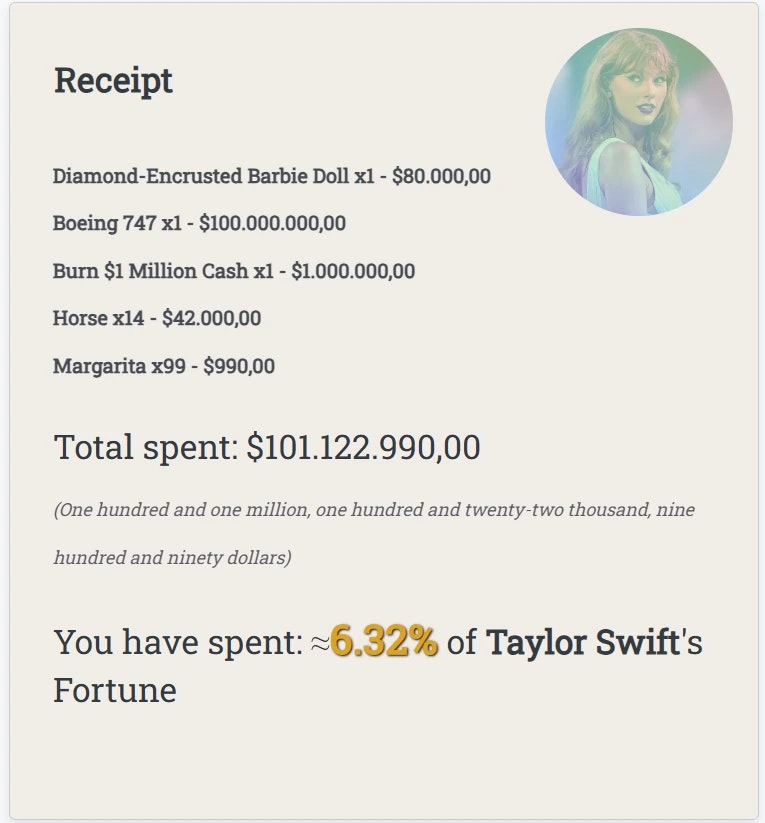Click the $100.000.000,00 price
The width and height of the screenshot is (765, 823).
click(x=273, y=224)
